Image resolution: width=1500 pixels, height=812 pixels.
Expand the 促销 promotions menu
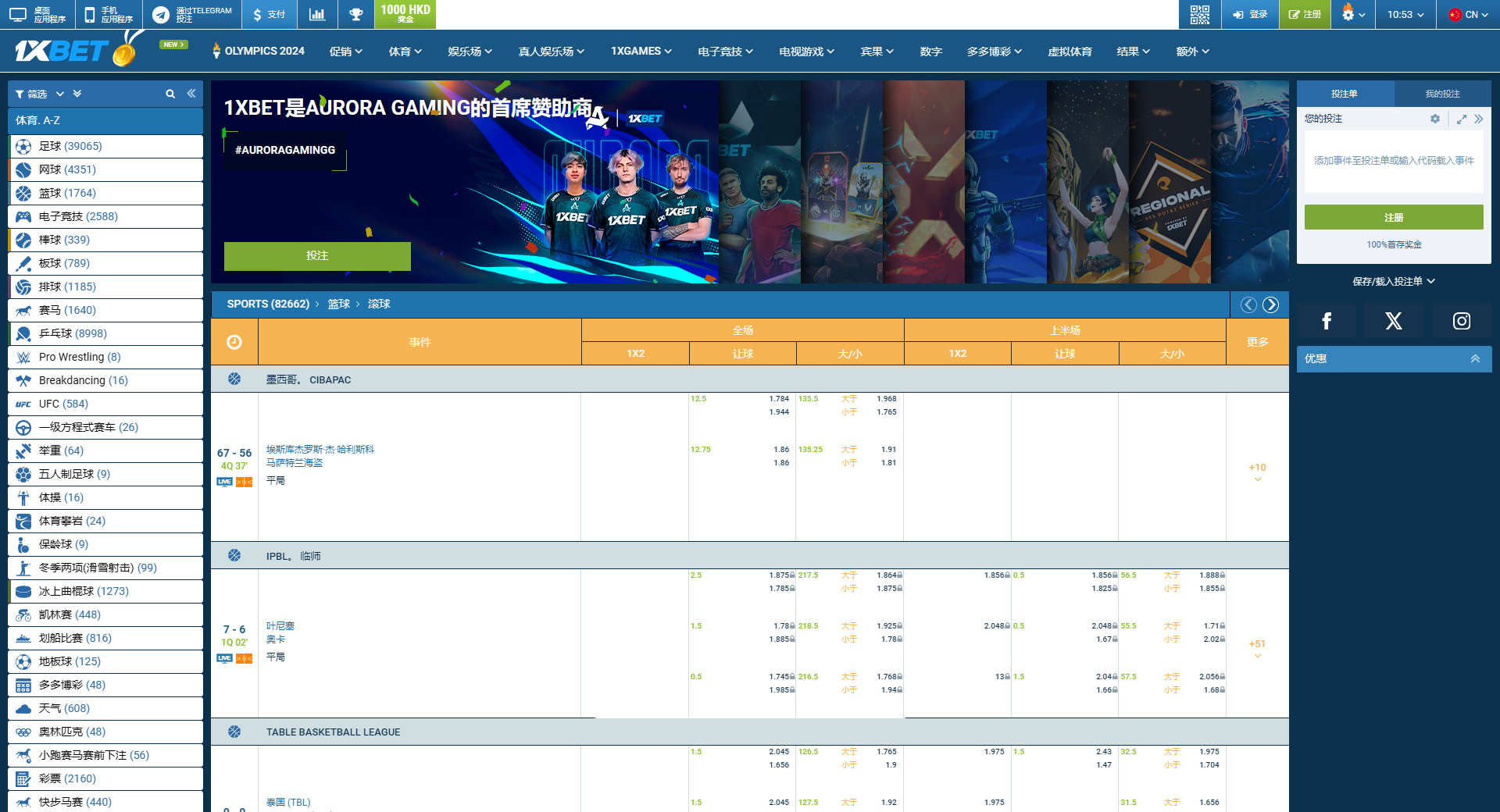tap(345, 52)
